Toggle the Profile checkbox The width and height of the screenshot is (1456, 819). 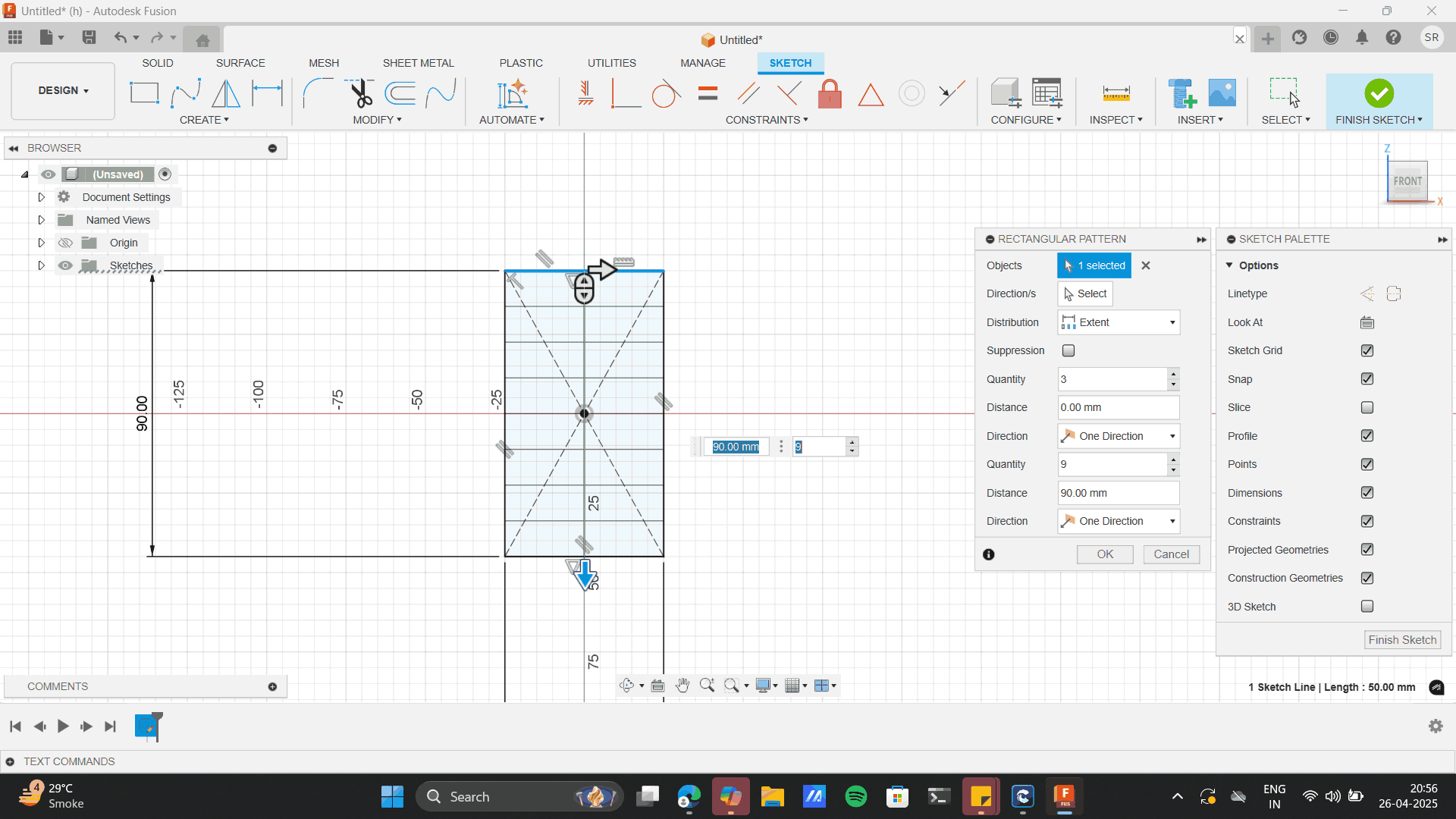1367,435
